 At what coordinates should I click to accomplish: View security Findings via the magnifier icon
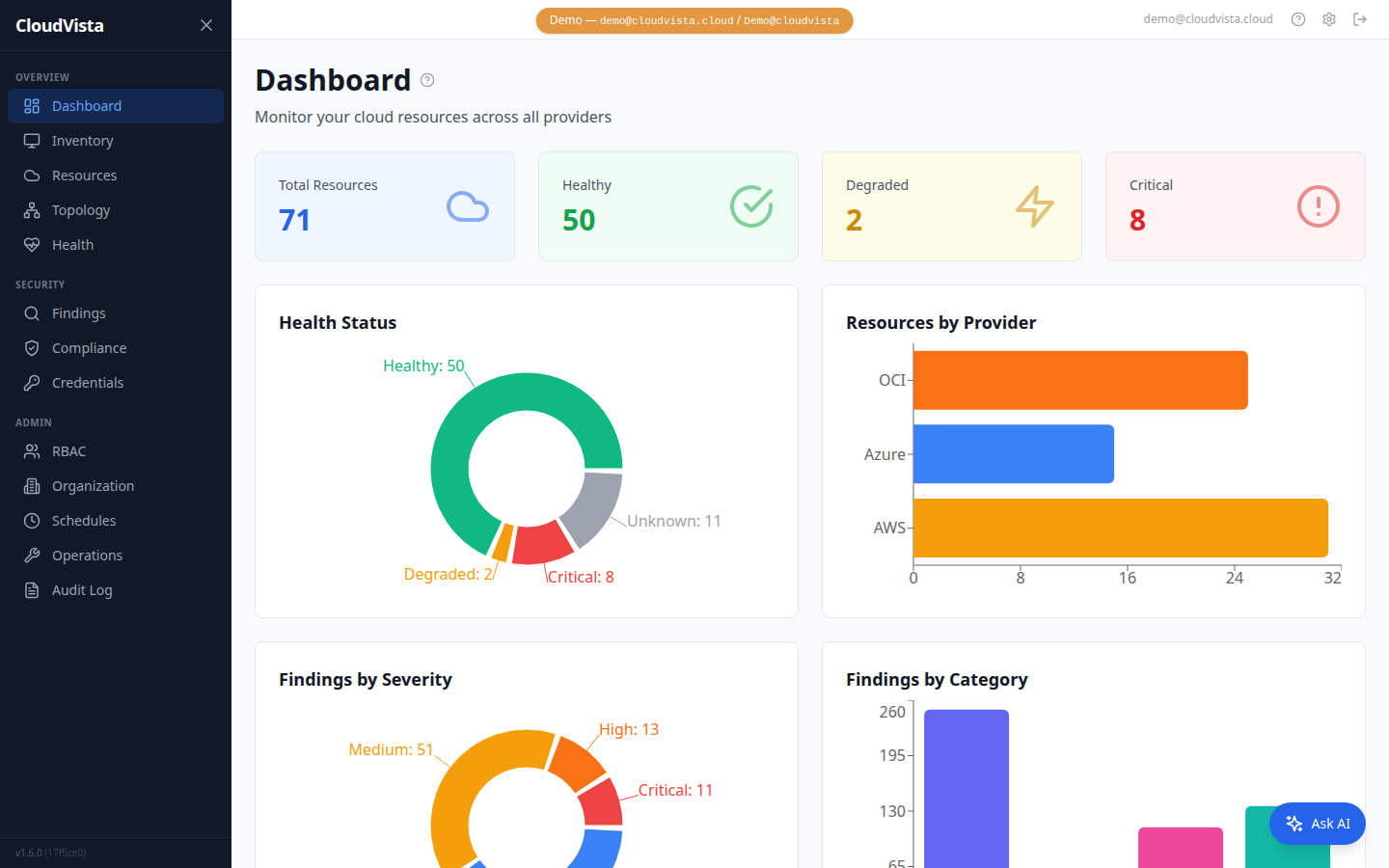(x=33, y=312)
